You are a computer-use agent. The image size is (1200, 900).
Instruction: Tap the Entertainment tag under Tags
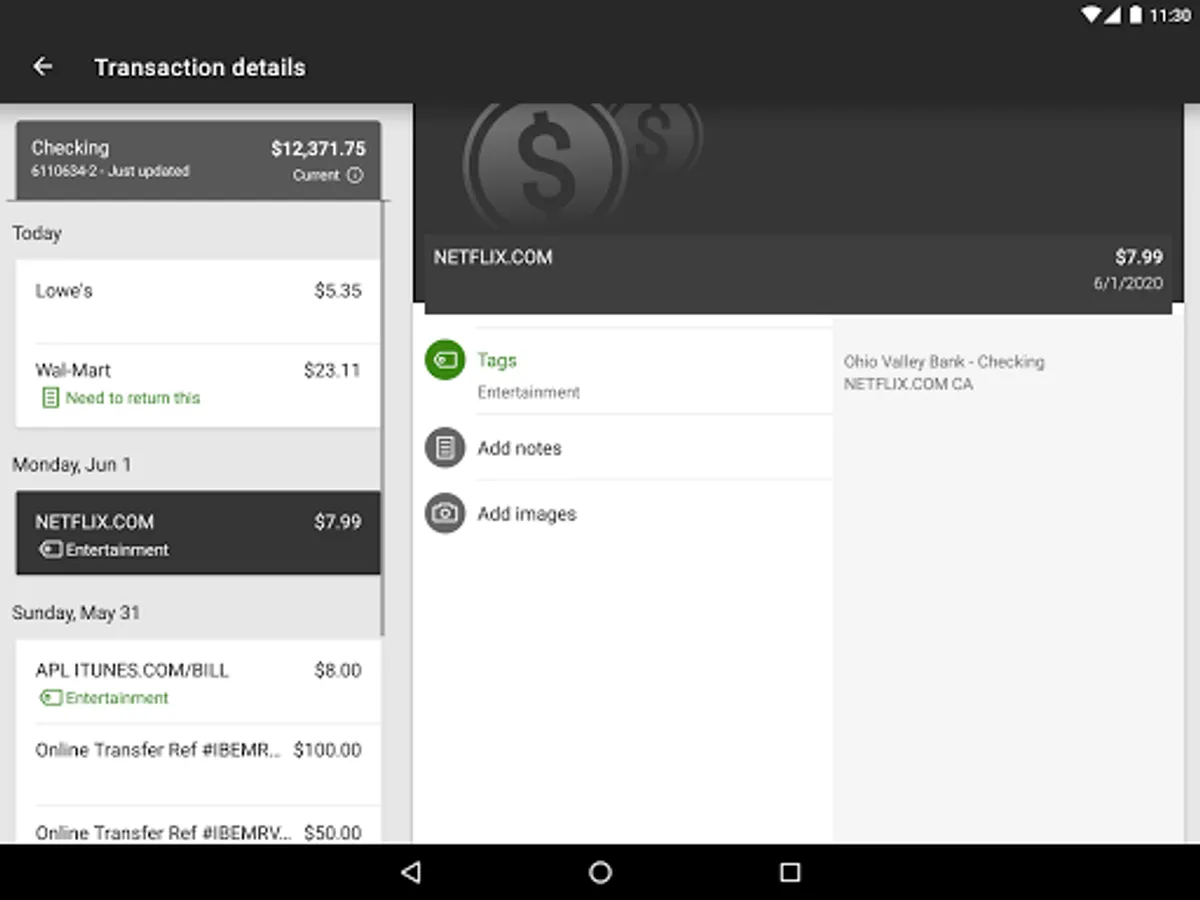(528, 392)
